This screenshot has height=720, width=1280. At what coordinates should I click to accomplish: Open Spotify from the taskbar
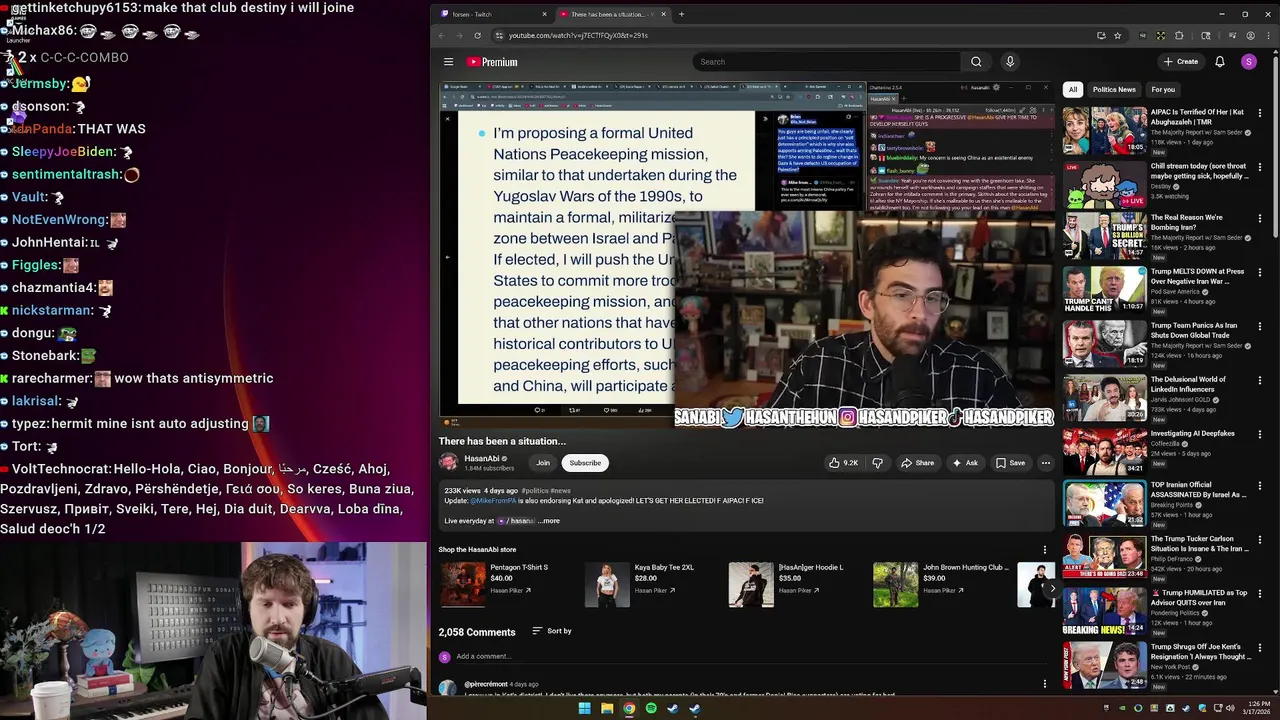(x=651, y=709)
